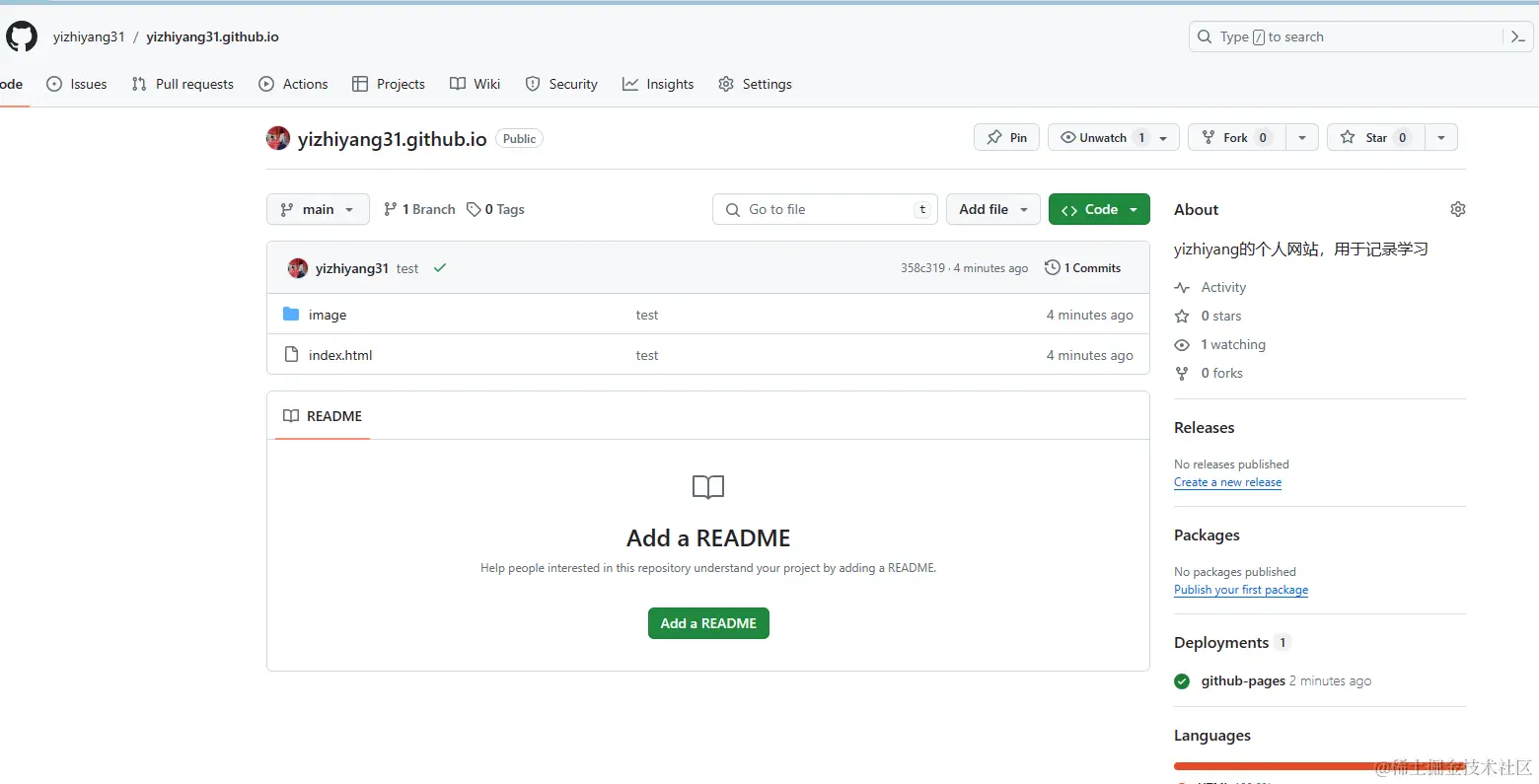Click the commit history clock icon
This screenshot has width=1539, height=784.
(1053, 267)
